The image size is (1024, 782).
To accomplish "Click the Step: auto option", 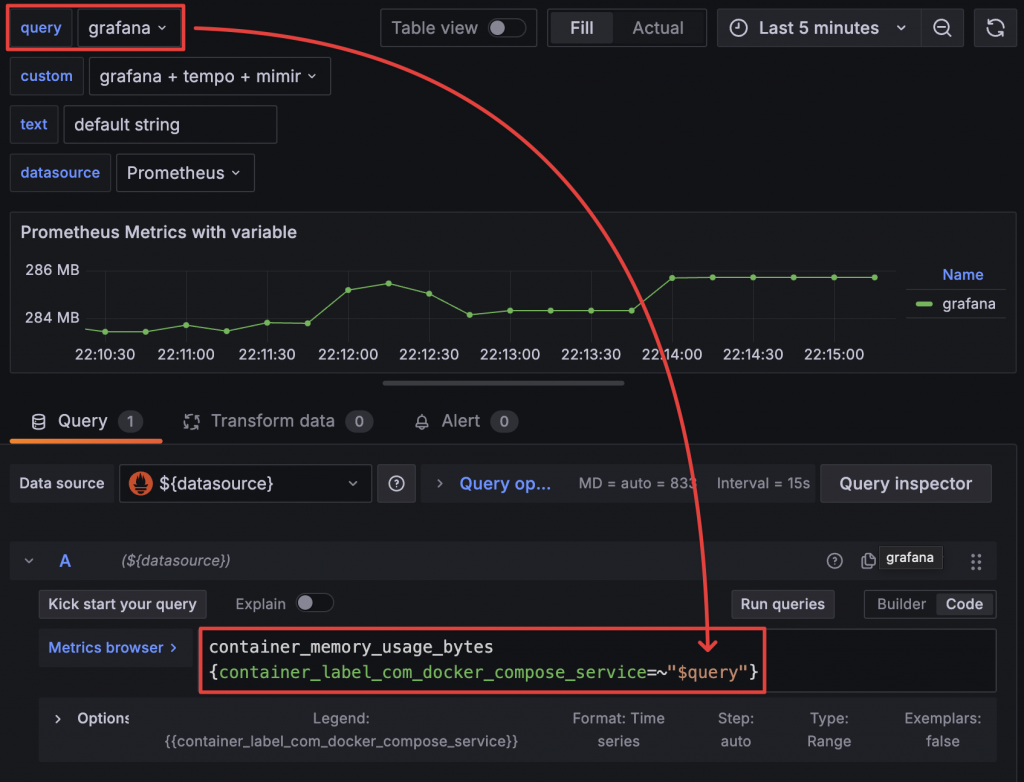I will [x=736, y=730].
